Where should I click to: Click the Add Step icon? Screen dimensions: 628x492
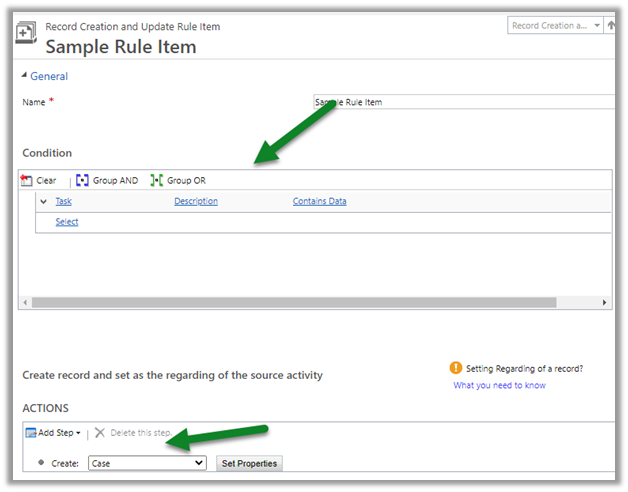click(31, 433)
